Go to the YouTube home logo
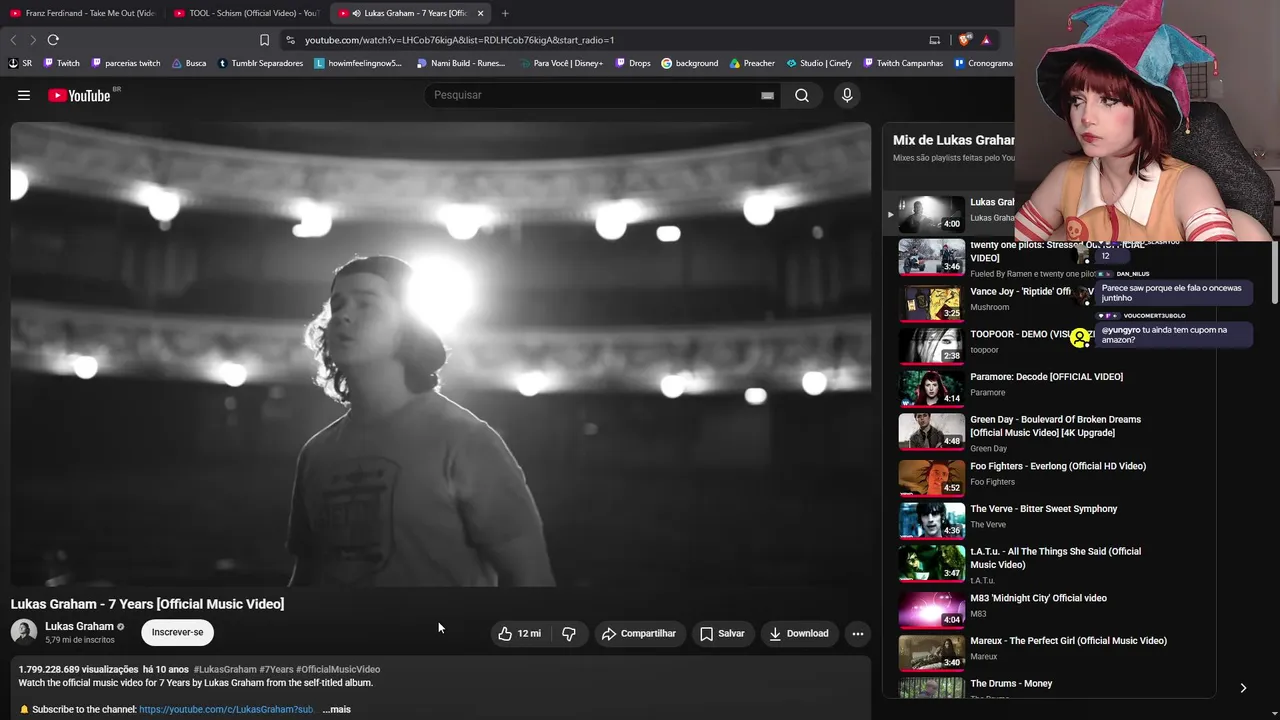 (79, 95)
